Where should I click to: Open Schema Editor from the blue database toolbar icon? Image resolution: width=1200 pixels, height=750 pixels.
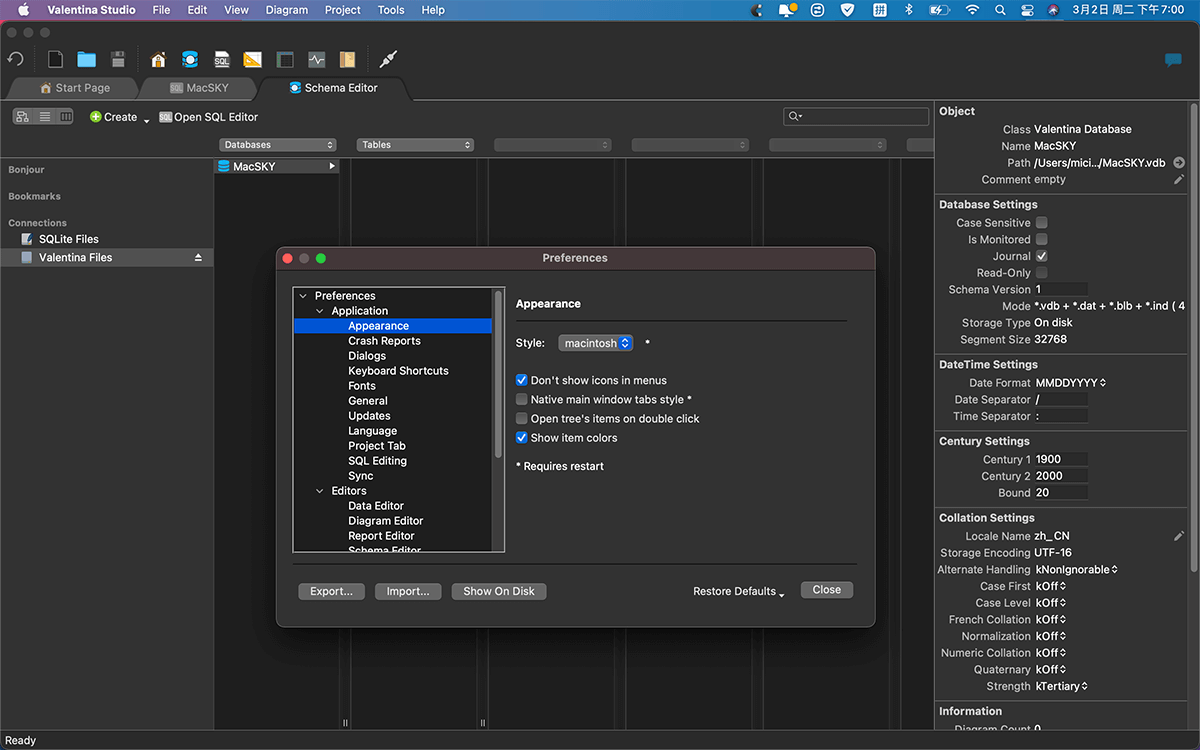[190, 59]
